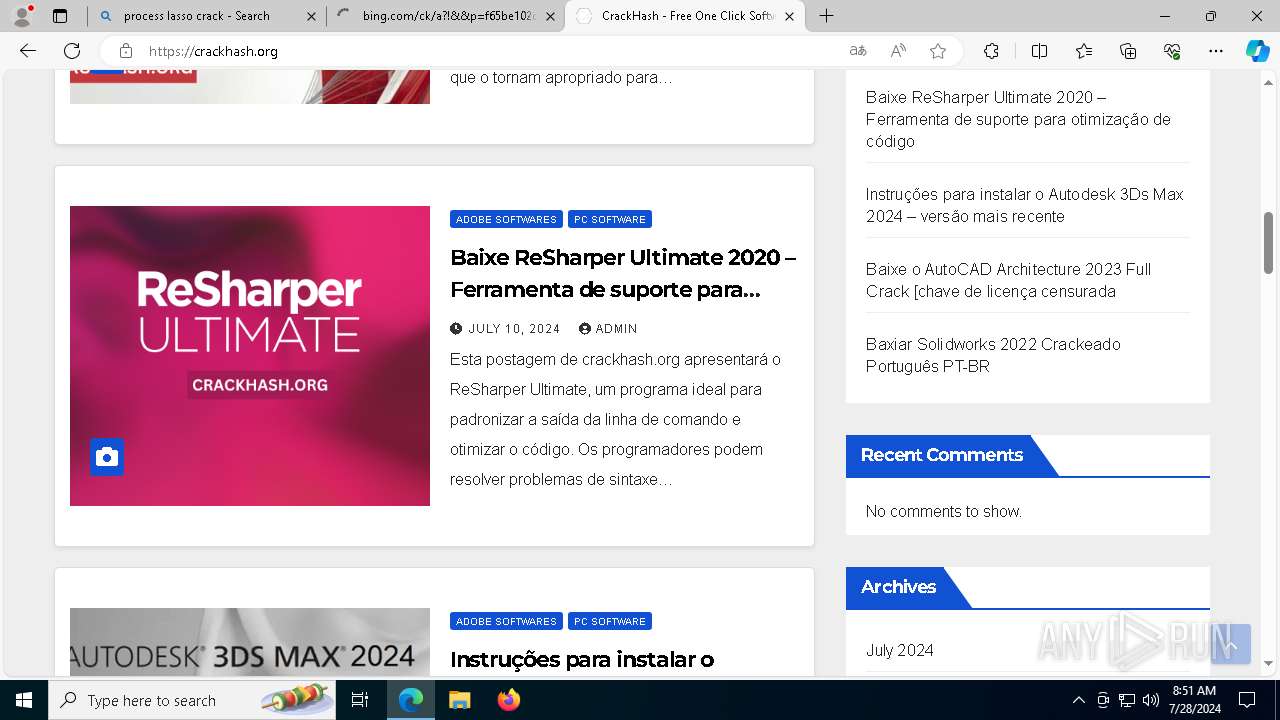Click the camera icon on ReSharper image
Viewport: 1280px width, 720px height.
tap(107, 457)
